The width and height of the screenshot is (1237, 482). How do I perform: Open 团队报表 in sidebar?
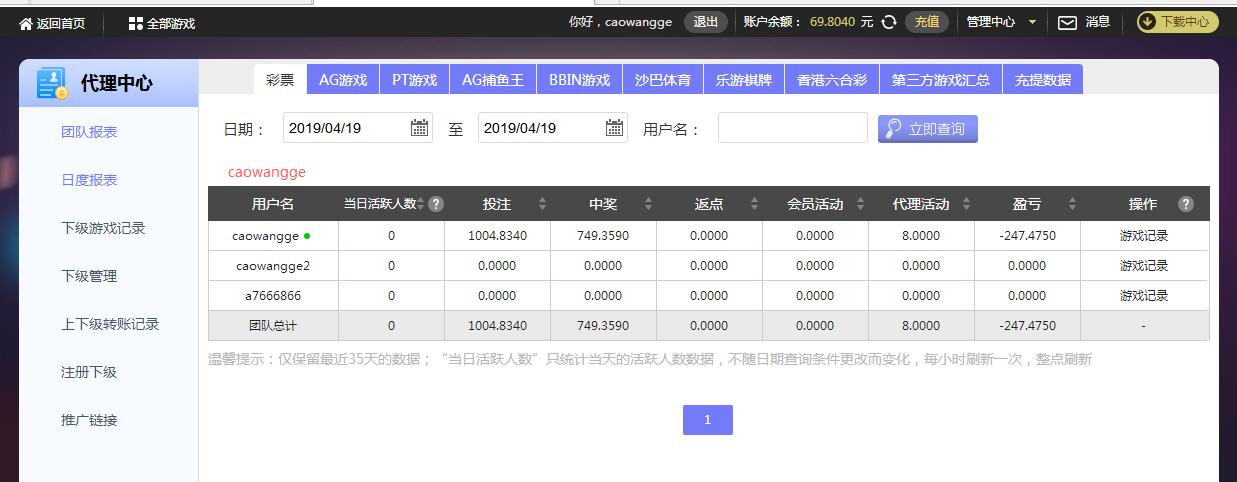pos(89,132)
